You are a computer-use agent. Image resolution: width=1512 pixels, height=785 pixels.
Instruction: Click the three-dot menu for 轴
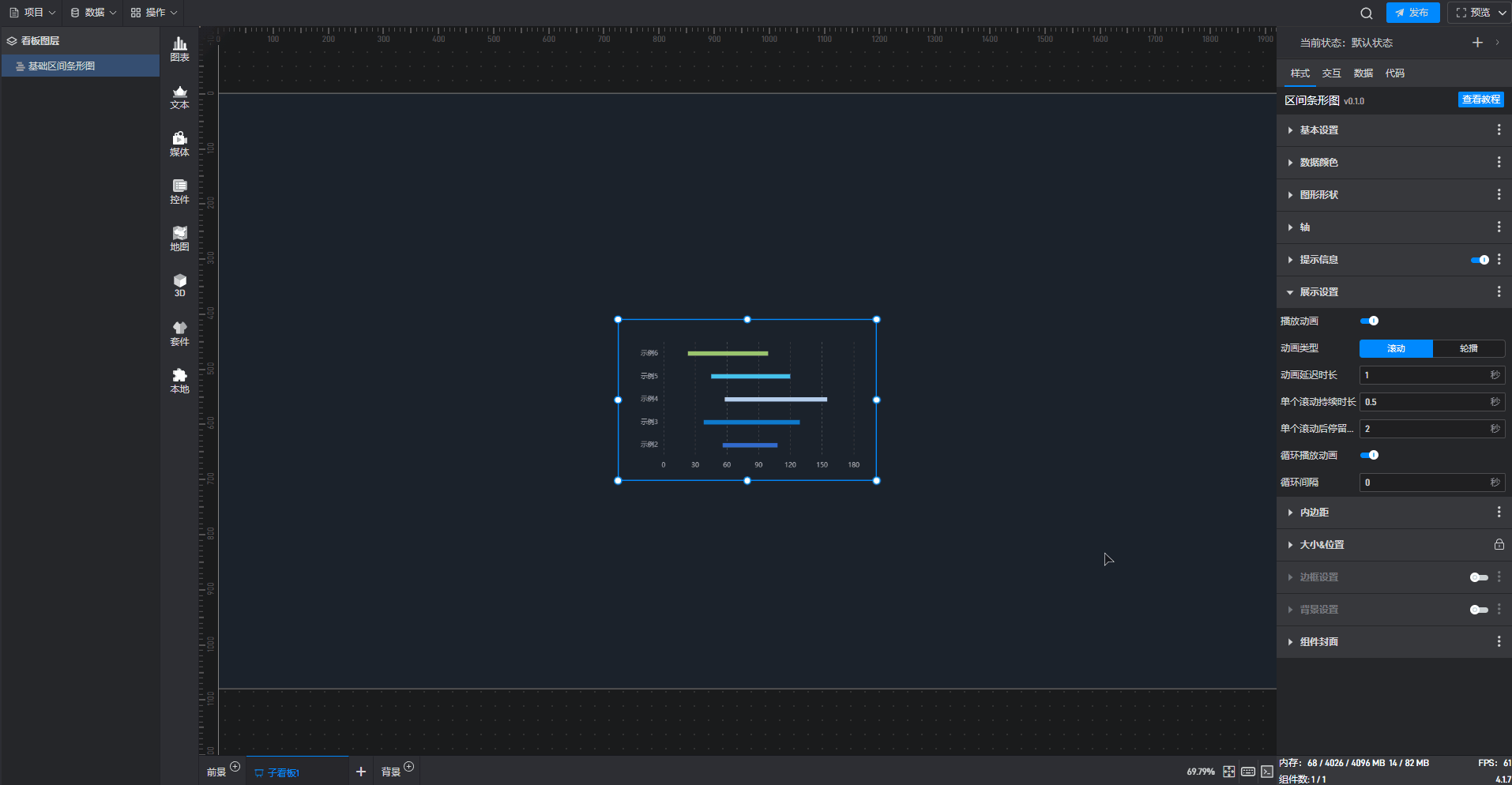[1499, 227]
